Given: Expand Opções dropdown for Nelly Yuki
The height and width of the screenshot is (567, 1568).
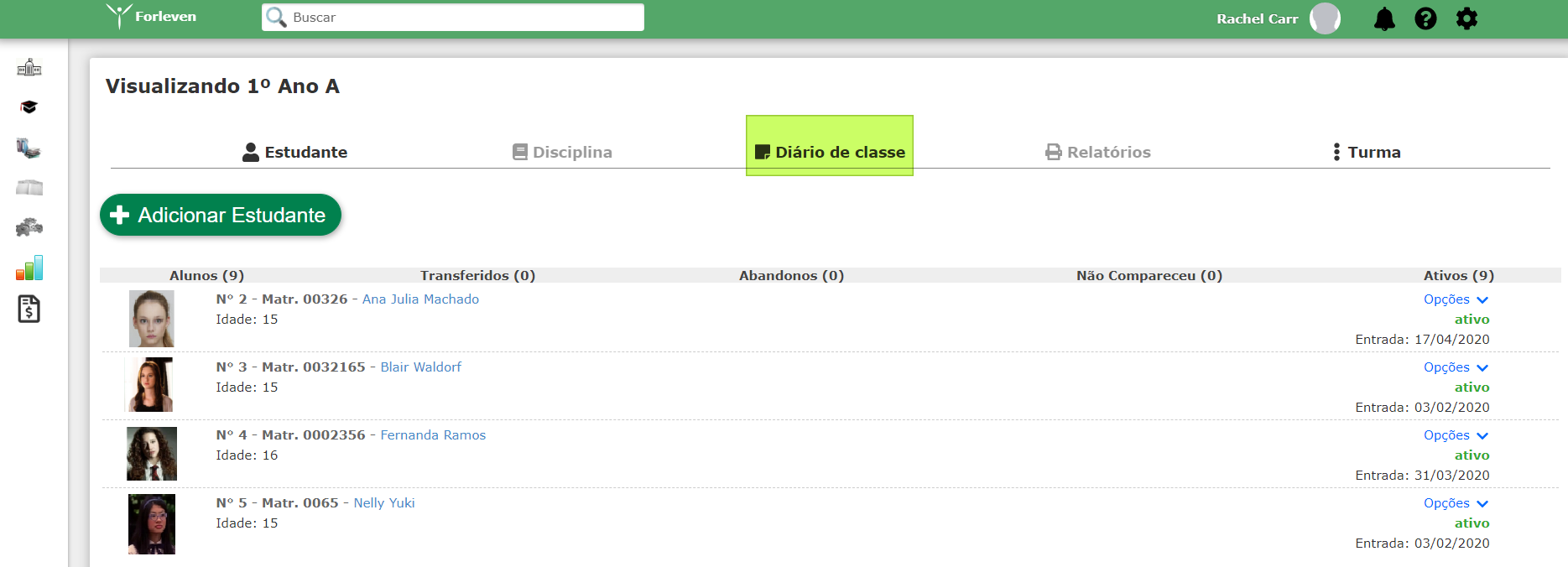Looking at the screenshot, I should pyautogui.click(x=1456, y=503).
